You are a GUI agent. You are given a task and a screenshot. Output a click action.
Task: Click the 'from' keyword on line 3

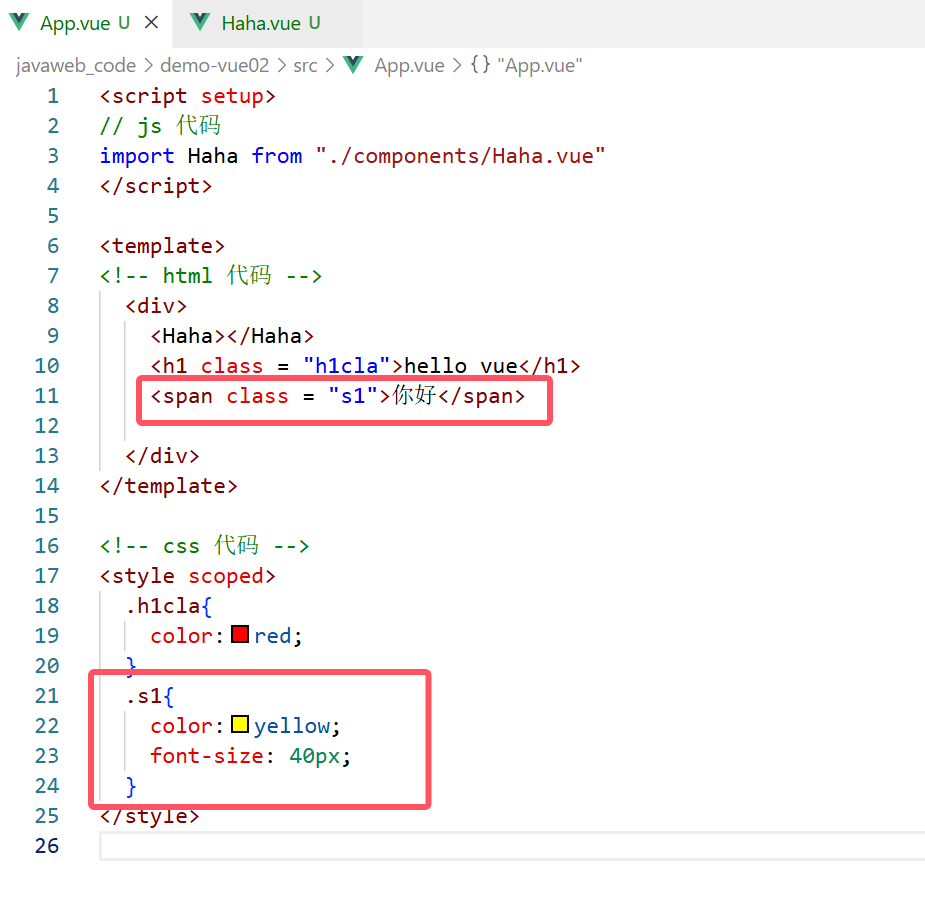tap(277, 156)
